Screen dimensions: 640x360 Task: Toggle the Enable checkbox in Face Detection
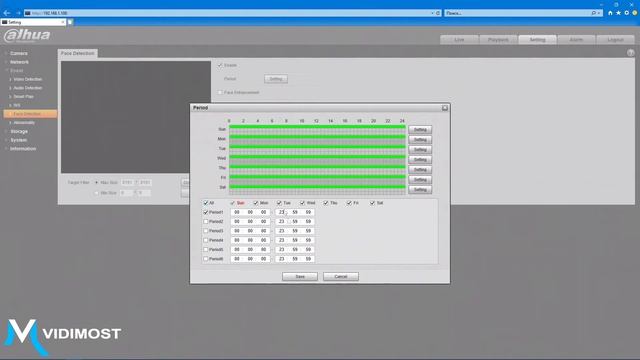[220, 65]
